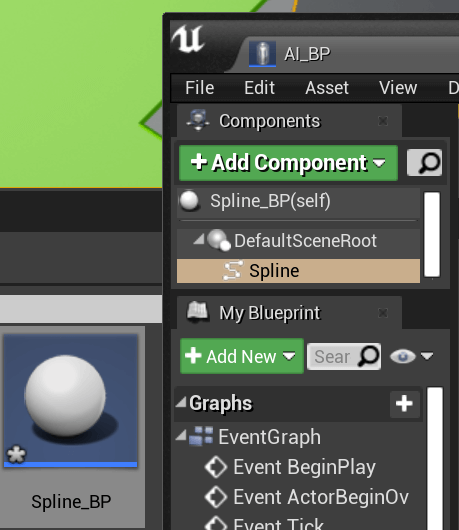Click the Add Component button
Screen dimensions: 459x530
tap(288, 163)
